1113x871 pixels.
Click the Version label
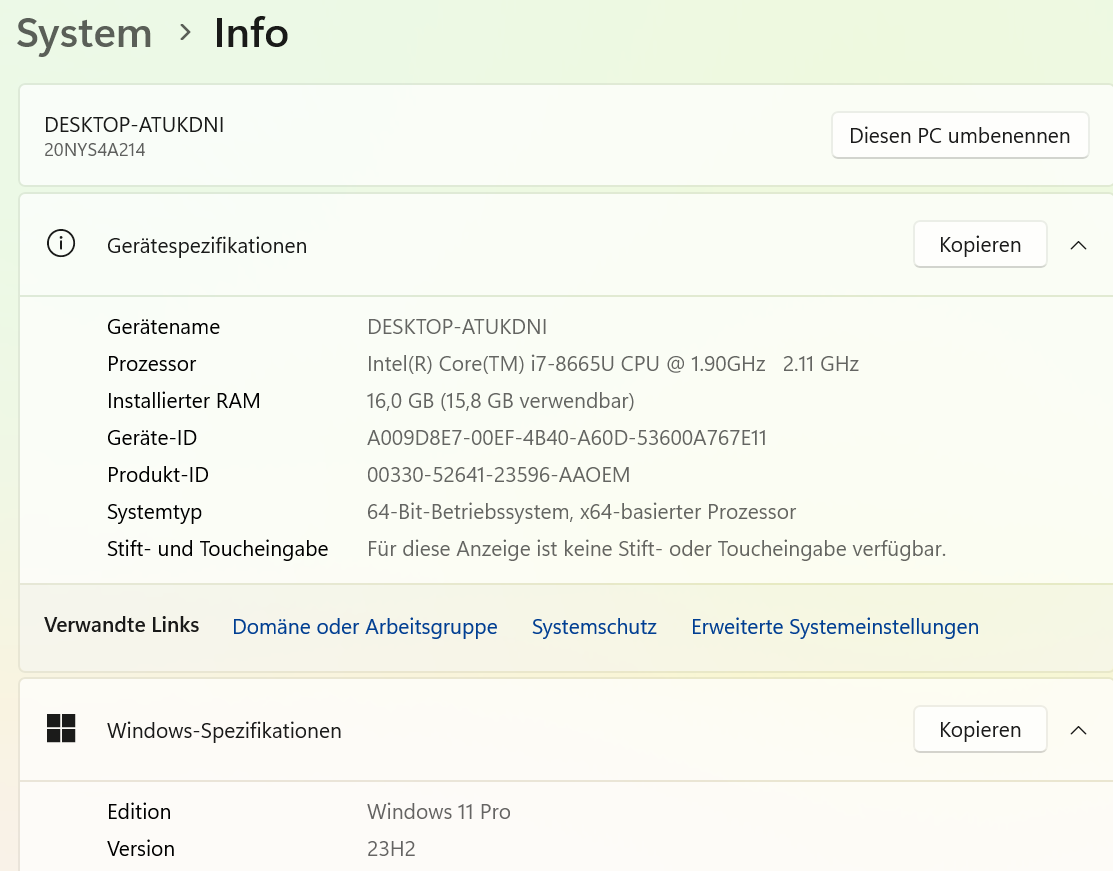click(141, 848)
